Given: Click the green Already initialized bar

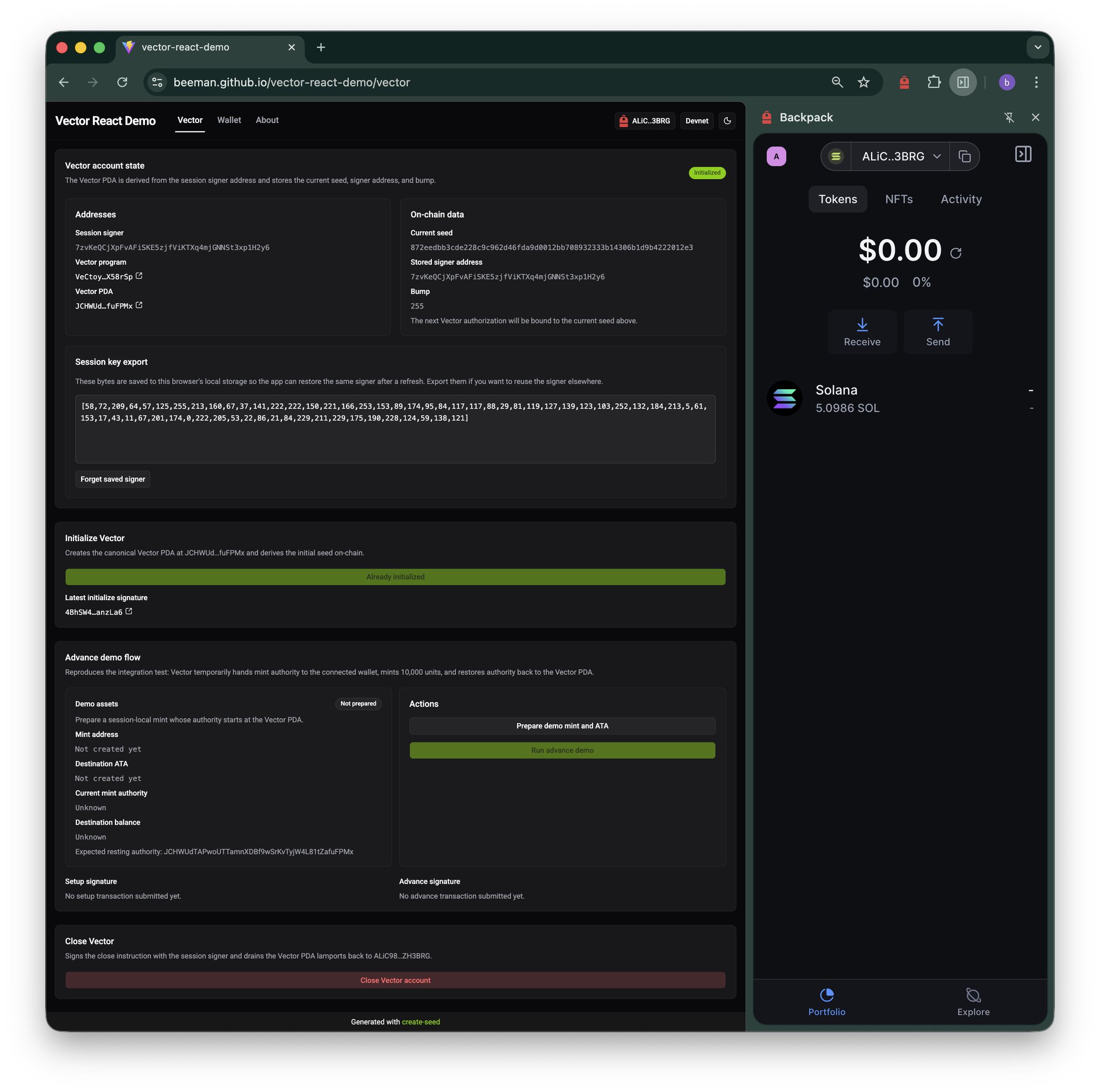Looking at the screenshot, I should (x=395, y=577).
